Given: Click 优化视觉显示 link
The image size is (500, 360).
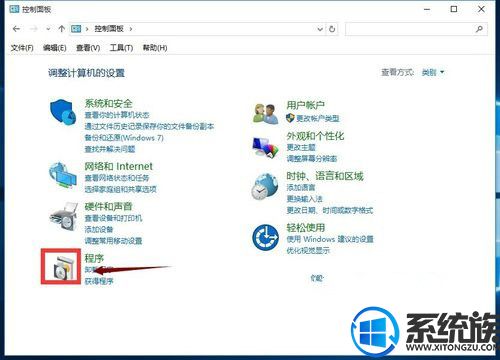Looking at the screenshot, I should tap(308, 250).
